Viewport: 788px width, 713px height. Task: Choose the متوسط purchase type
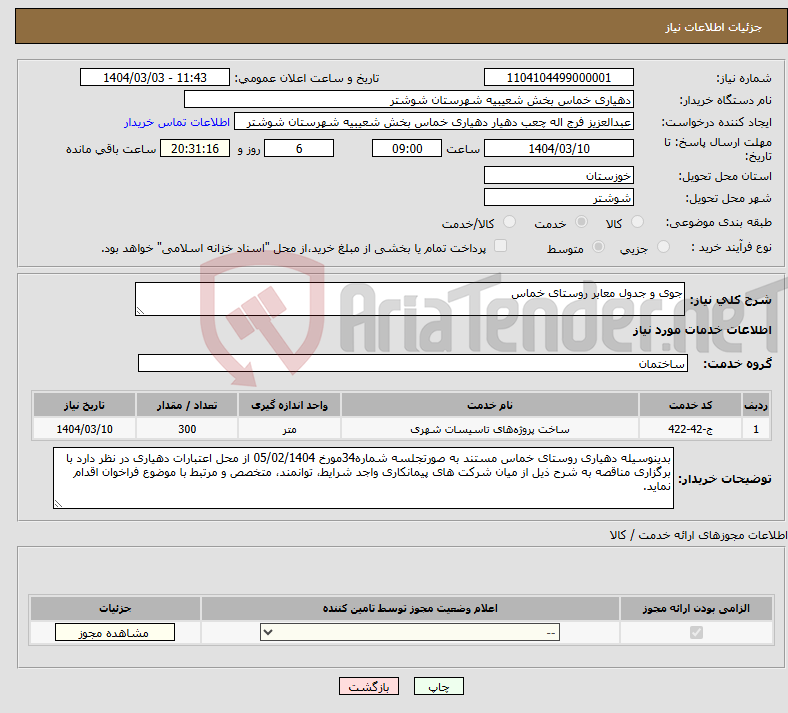(598, 246)
